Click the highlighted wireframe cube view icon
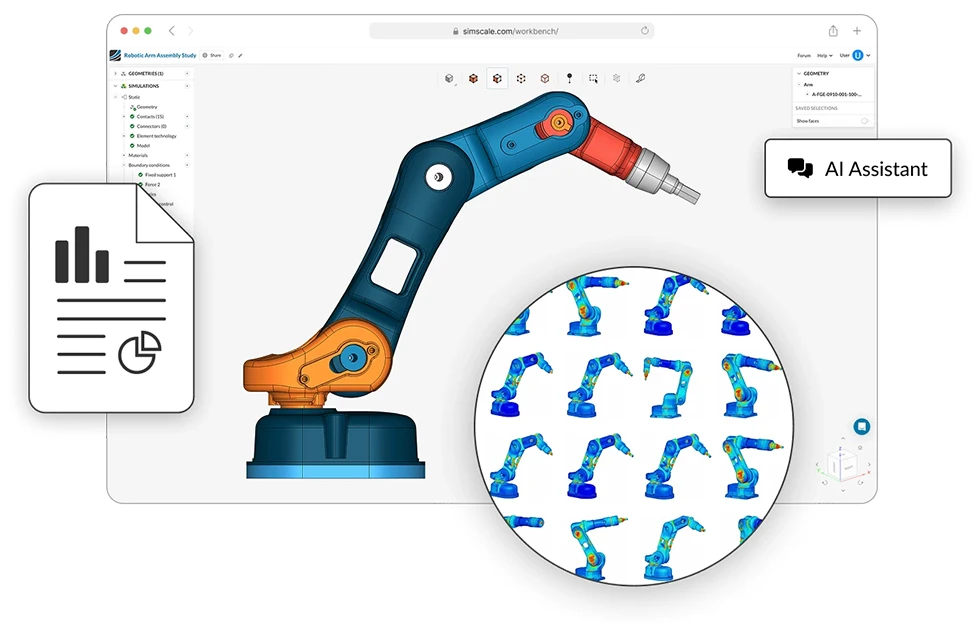 [497, 78]
